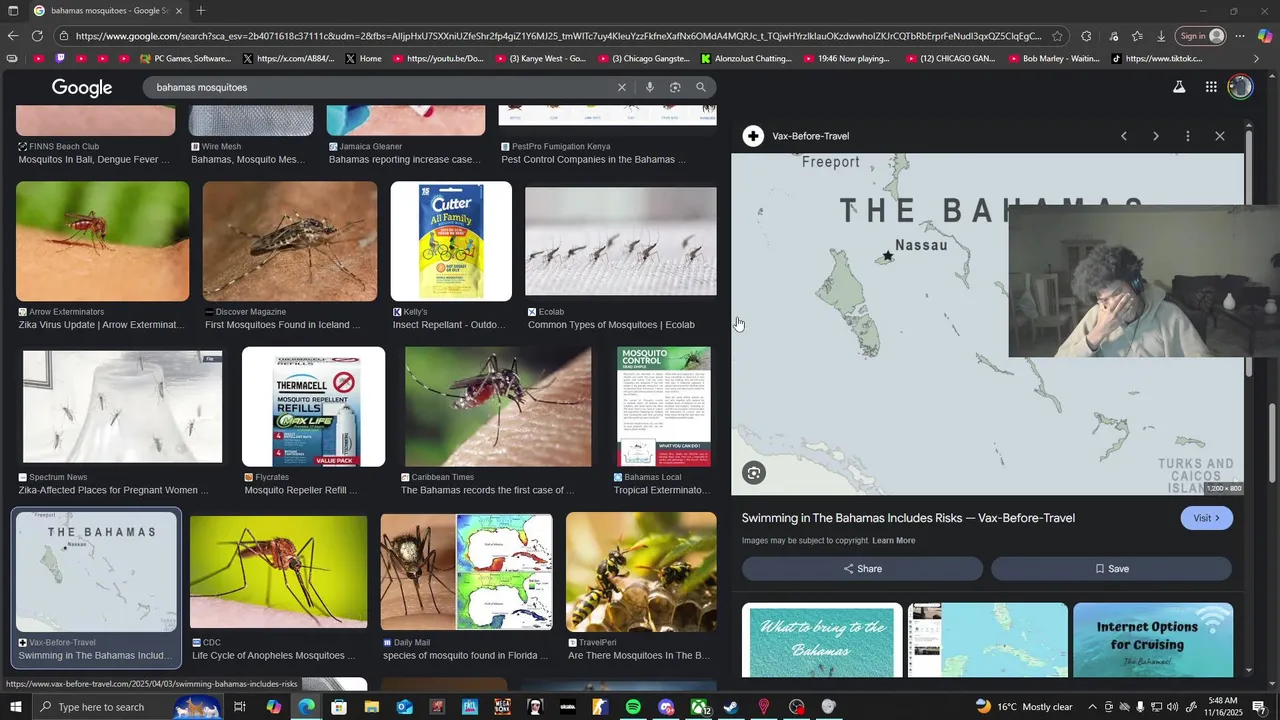
Task: Open 'Internet Options for Cruising' related image
Action: coord(1153,640)
